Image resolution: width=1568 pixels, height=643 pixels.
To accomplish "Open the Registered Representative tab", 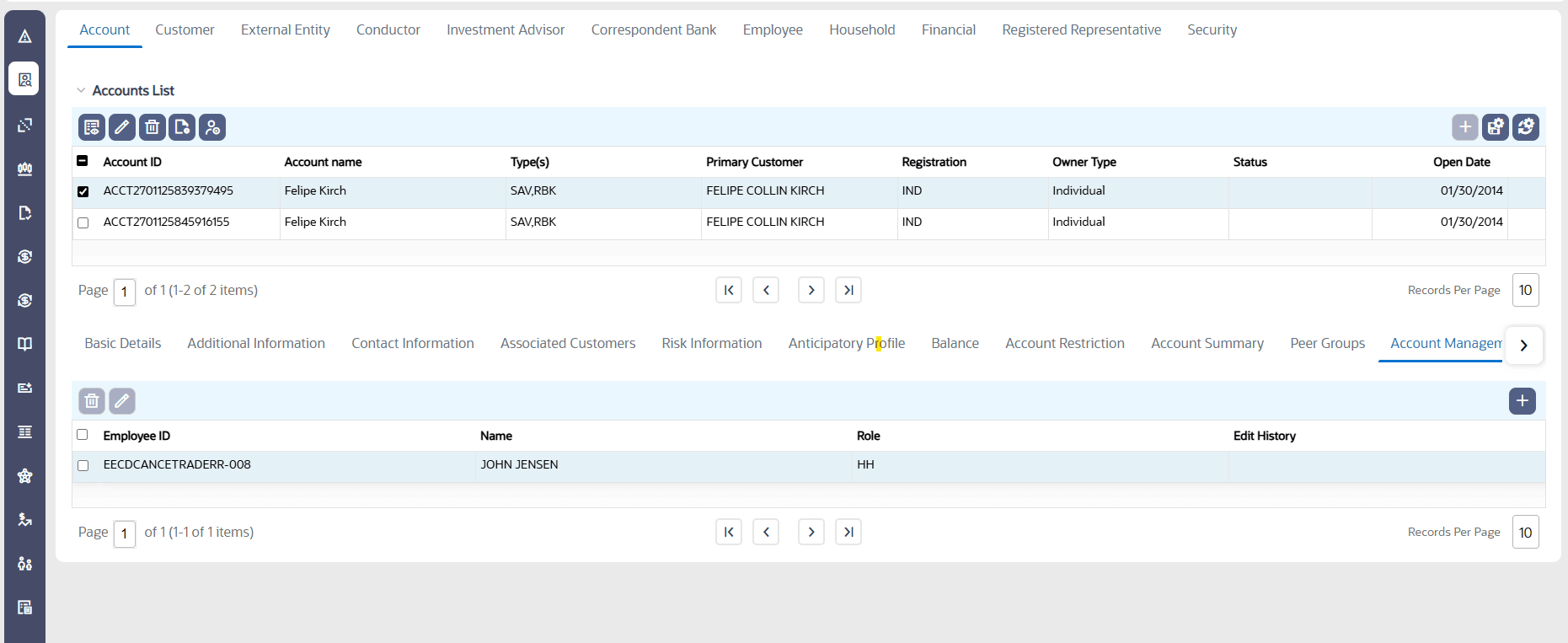I will (1082, 29).
